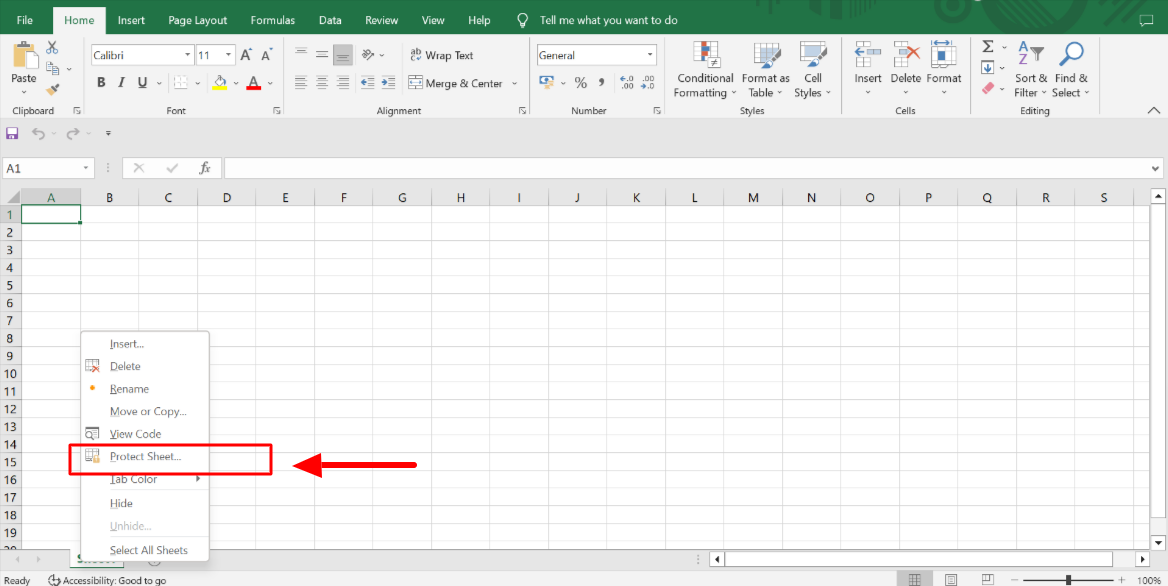Click the AutoSum sigma icon
Screen dimensions: 1168x586
(x=988, y=47)
